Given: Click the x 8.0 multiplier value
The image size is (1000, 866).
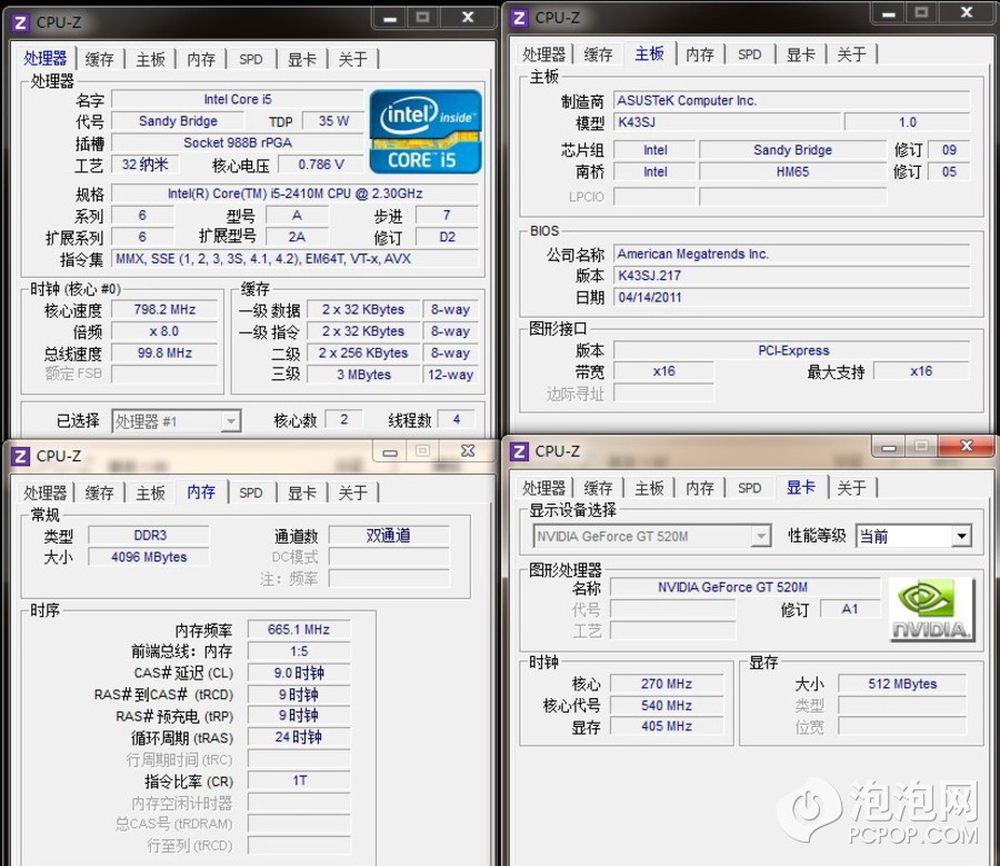Looking at the screenshot, I should pos(165,331).
